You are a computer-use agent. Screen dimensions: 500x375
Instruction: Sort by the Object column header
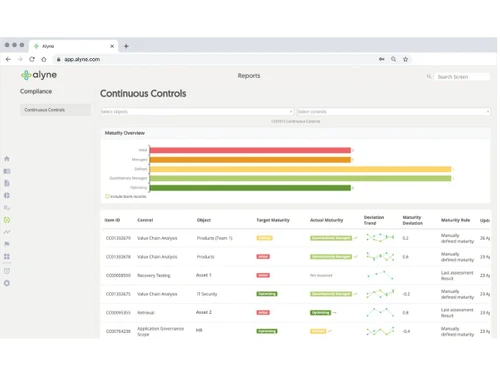click(204, 220)
